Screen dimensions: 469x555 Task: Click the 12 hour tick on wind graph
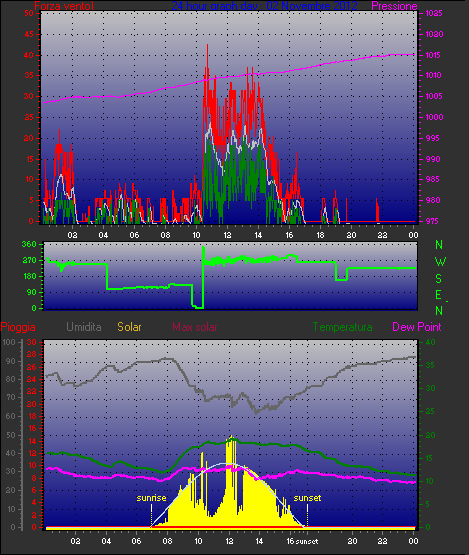coord(227,235)
